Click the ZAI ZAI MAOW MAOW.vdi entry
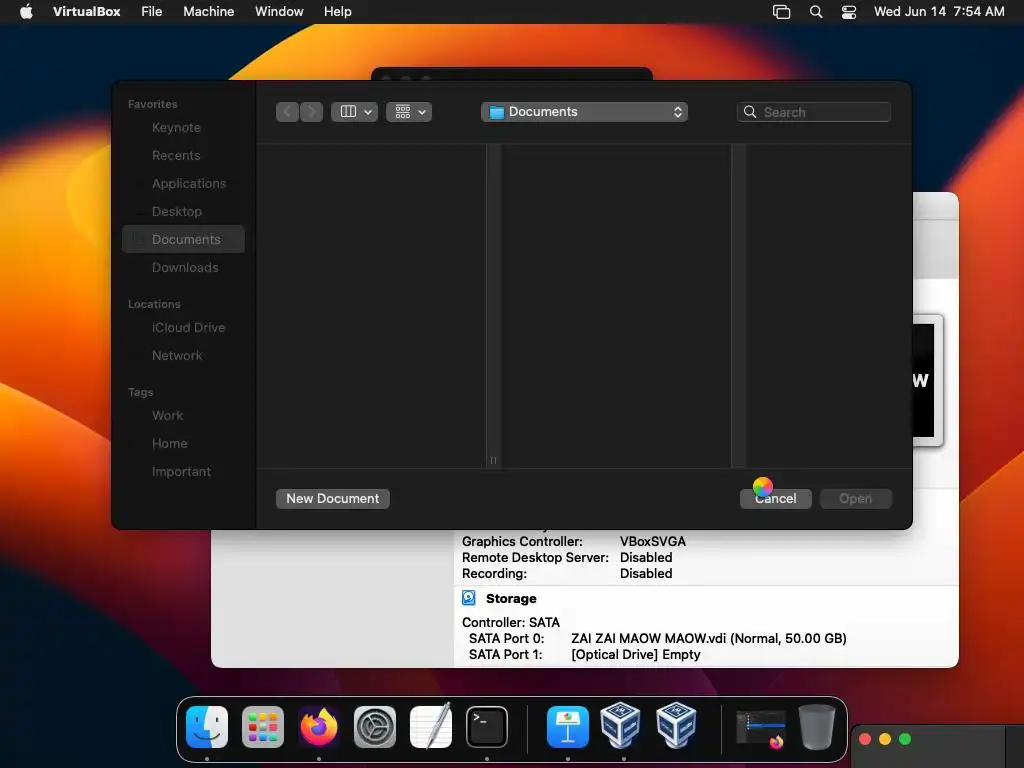The width and height of the screenshot is (1024, 768). click(x=709, y=638)
